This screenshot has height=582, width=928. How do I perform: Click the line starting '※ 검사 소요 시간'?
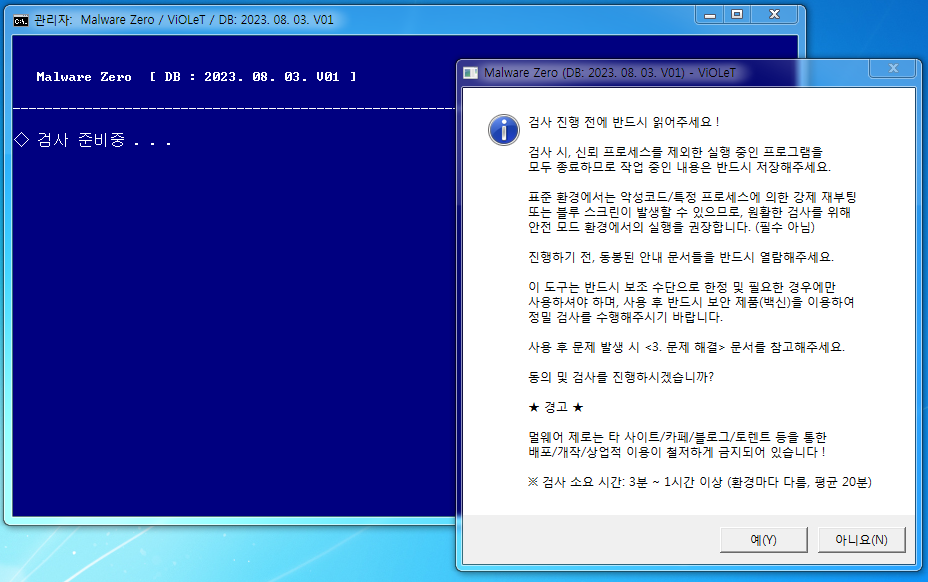tap(700, 482)
